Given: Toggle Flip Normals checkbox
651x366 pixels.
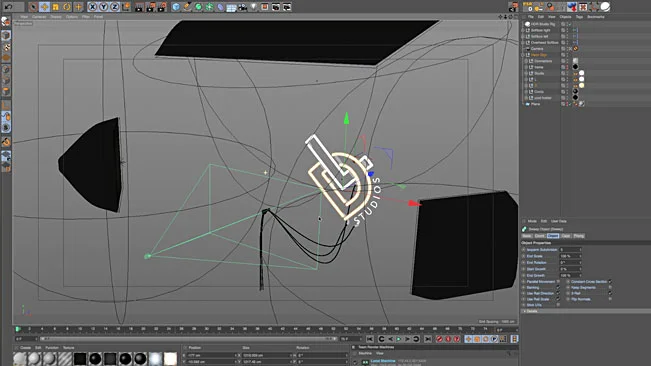Looking at the screenshot, I should pyautogui.click(x=610, y=299).
